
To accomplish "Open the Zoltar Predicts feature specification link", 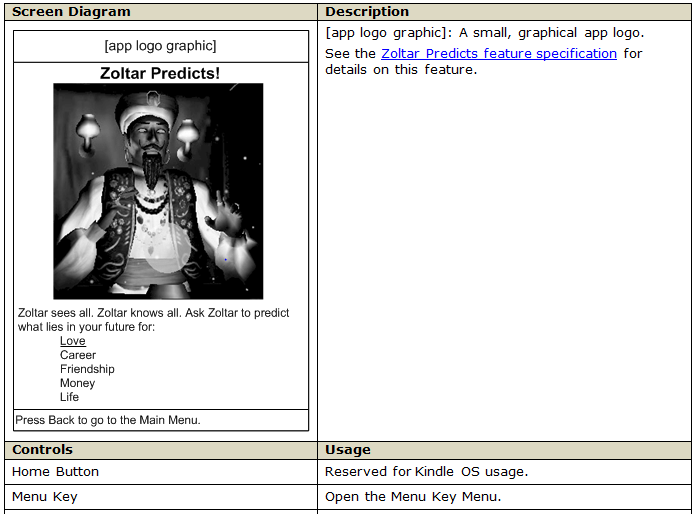I will 499,54.
